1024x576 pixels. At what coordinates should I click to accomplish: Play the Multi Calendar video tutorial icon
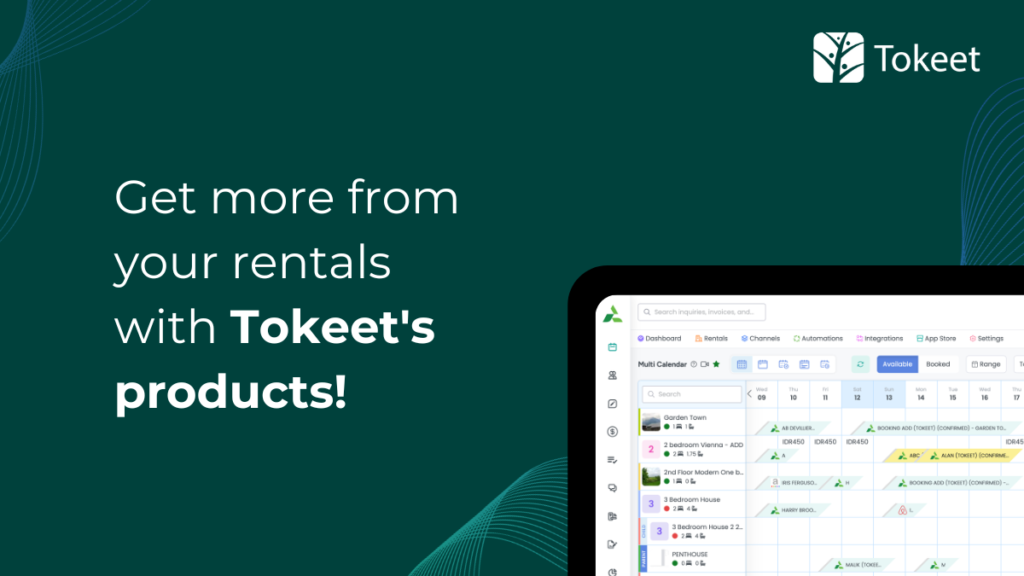[x=705, y=364]
